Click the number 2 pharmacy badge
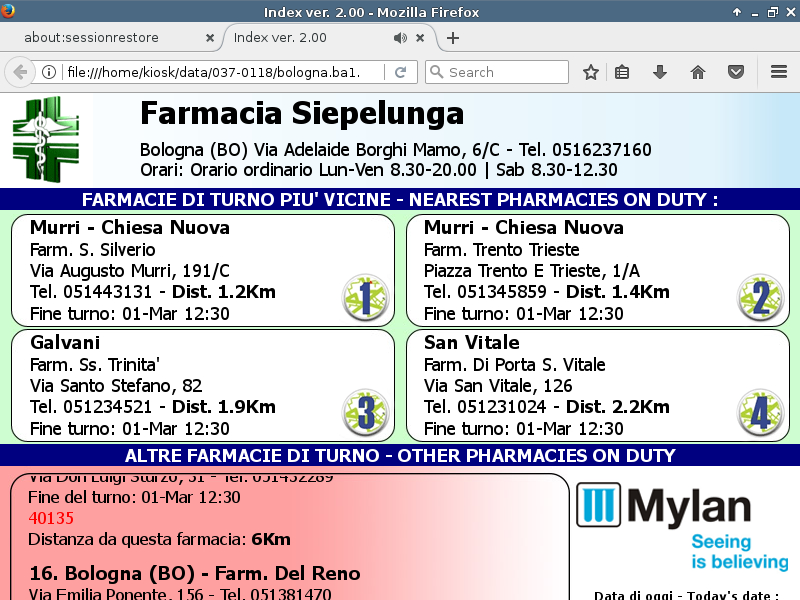 [x=760, y=298]
